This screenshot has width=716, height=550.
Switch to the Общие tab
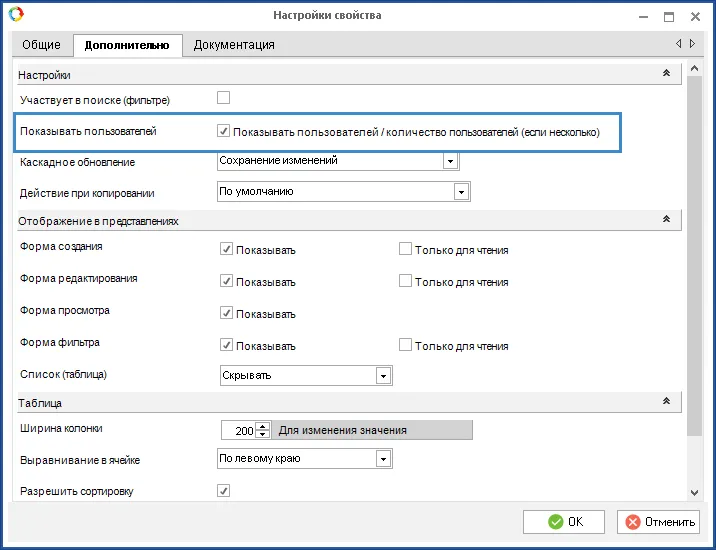(41, 45)
